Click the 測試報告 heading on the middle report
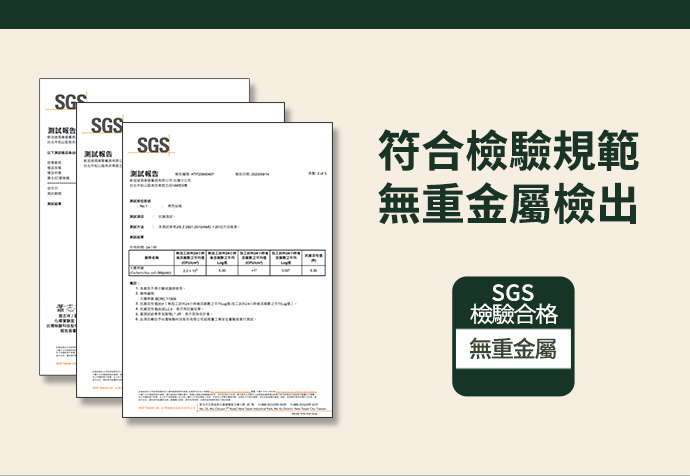 98,154
